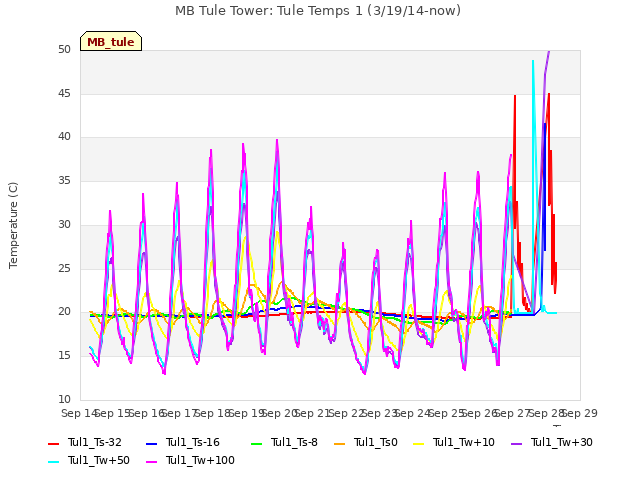This screenshot has width=640, height=480.
Task: Click the orange Tul1_Ts0 legend swatch
Action: tap(339, 443)
